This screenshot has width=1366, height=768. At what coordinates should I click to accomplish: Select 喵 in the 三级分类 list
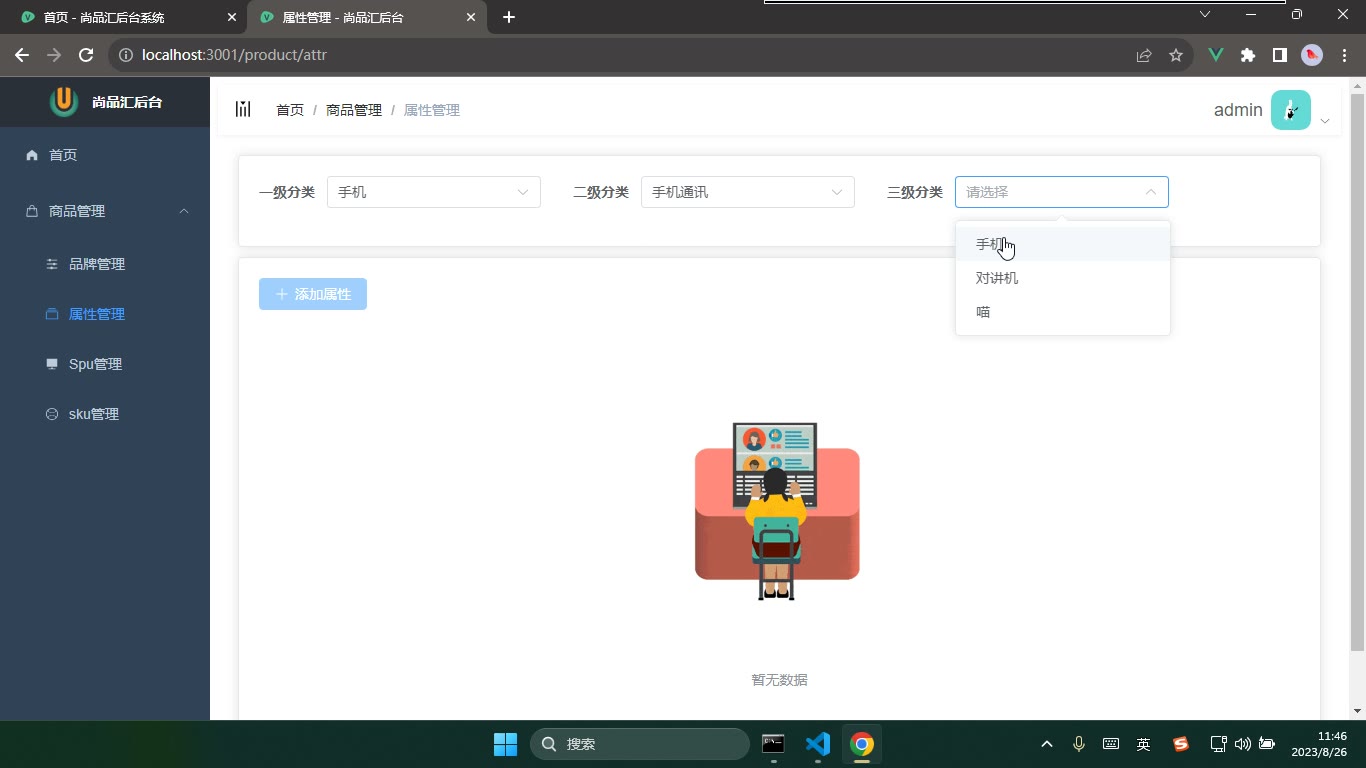(x=1063, y=312)
